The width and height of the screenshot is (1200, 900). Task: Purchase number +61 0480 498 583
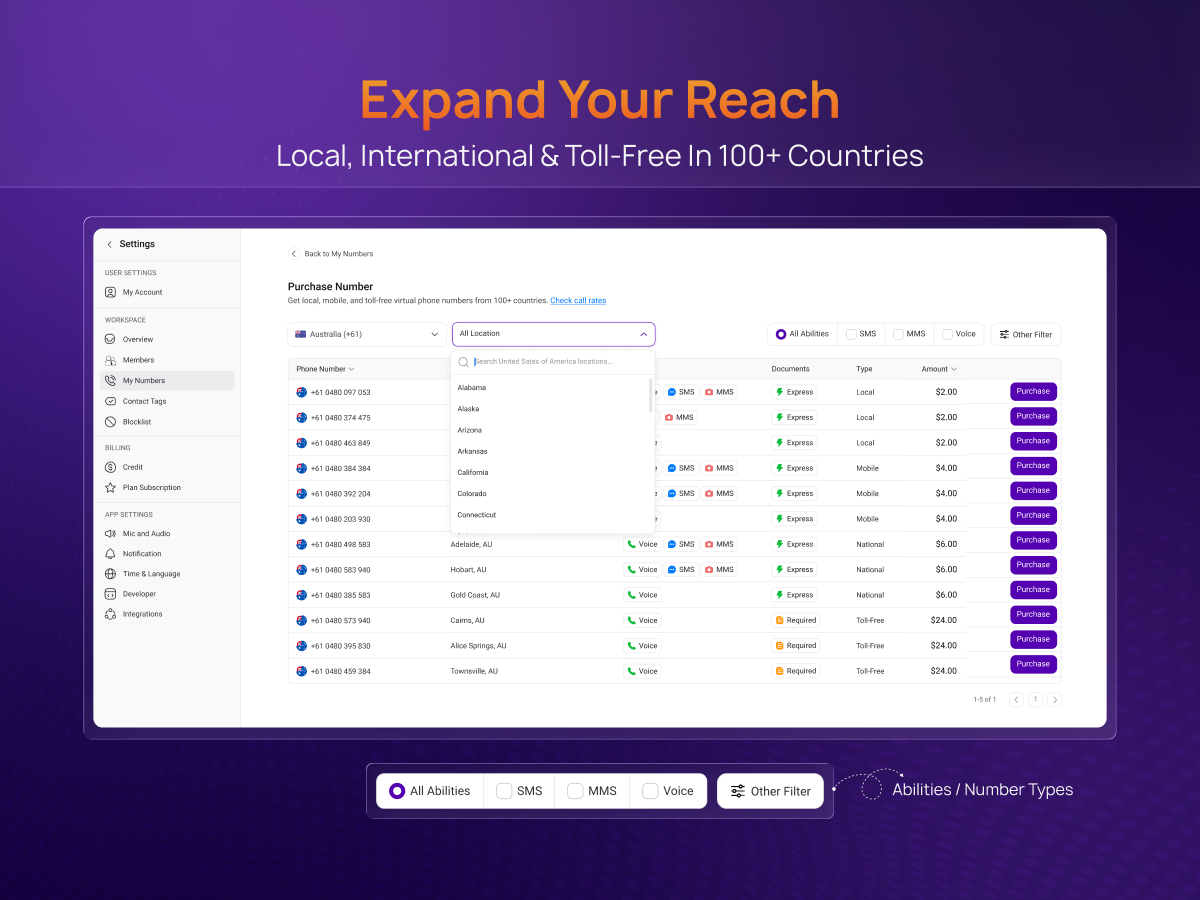[x=1033, y=540]
